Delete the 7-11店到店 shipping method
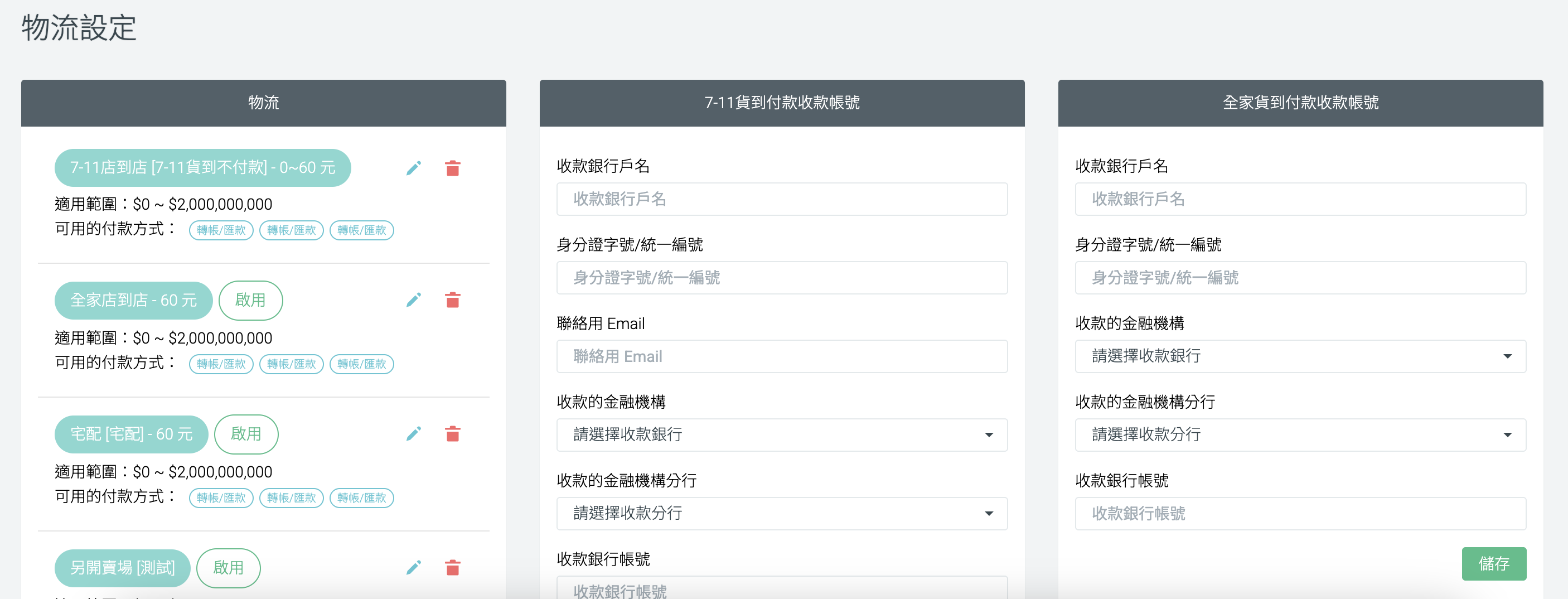 [452, 168]
